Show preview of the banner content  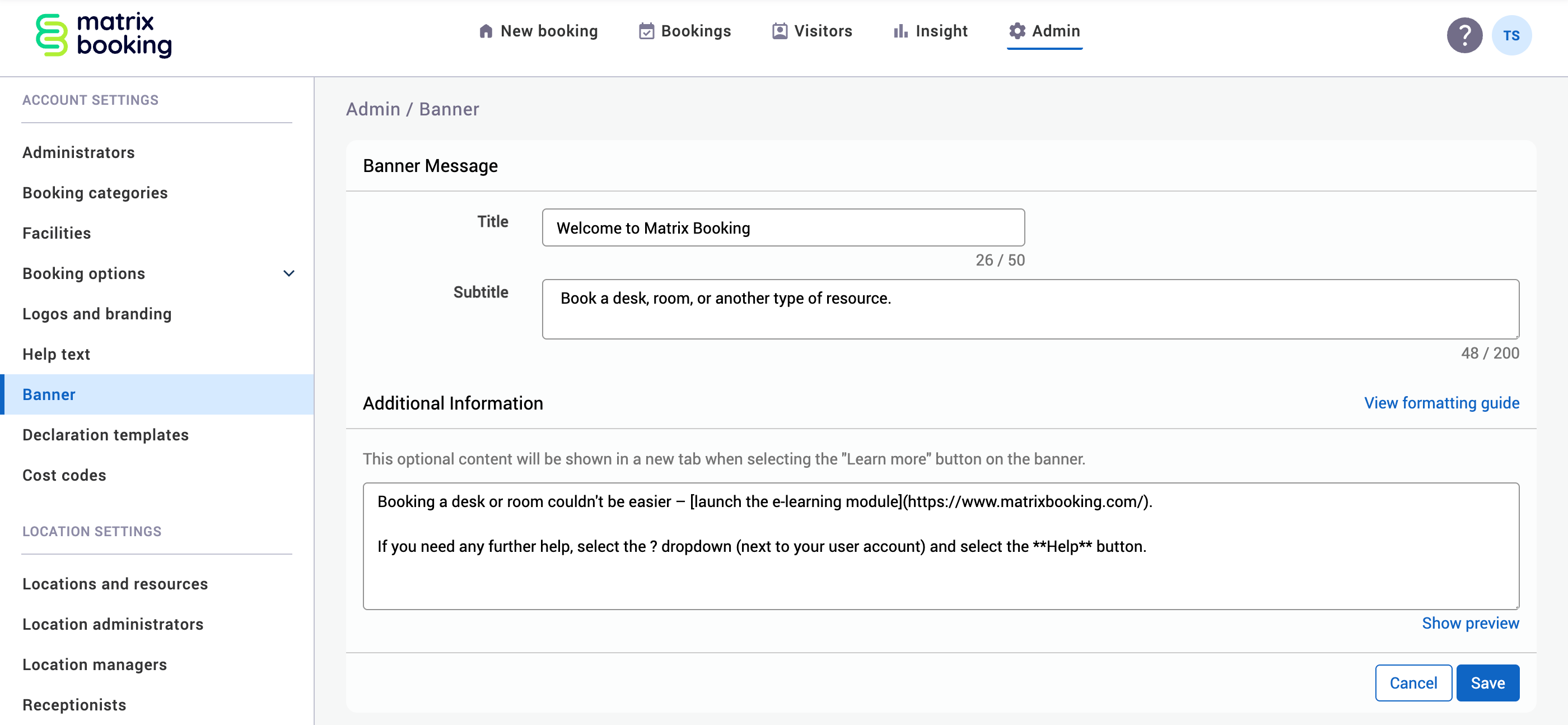pyautogui.click(x=1471, y=622)
